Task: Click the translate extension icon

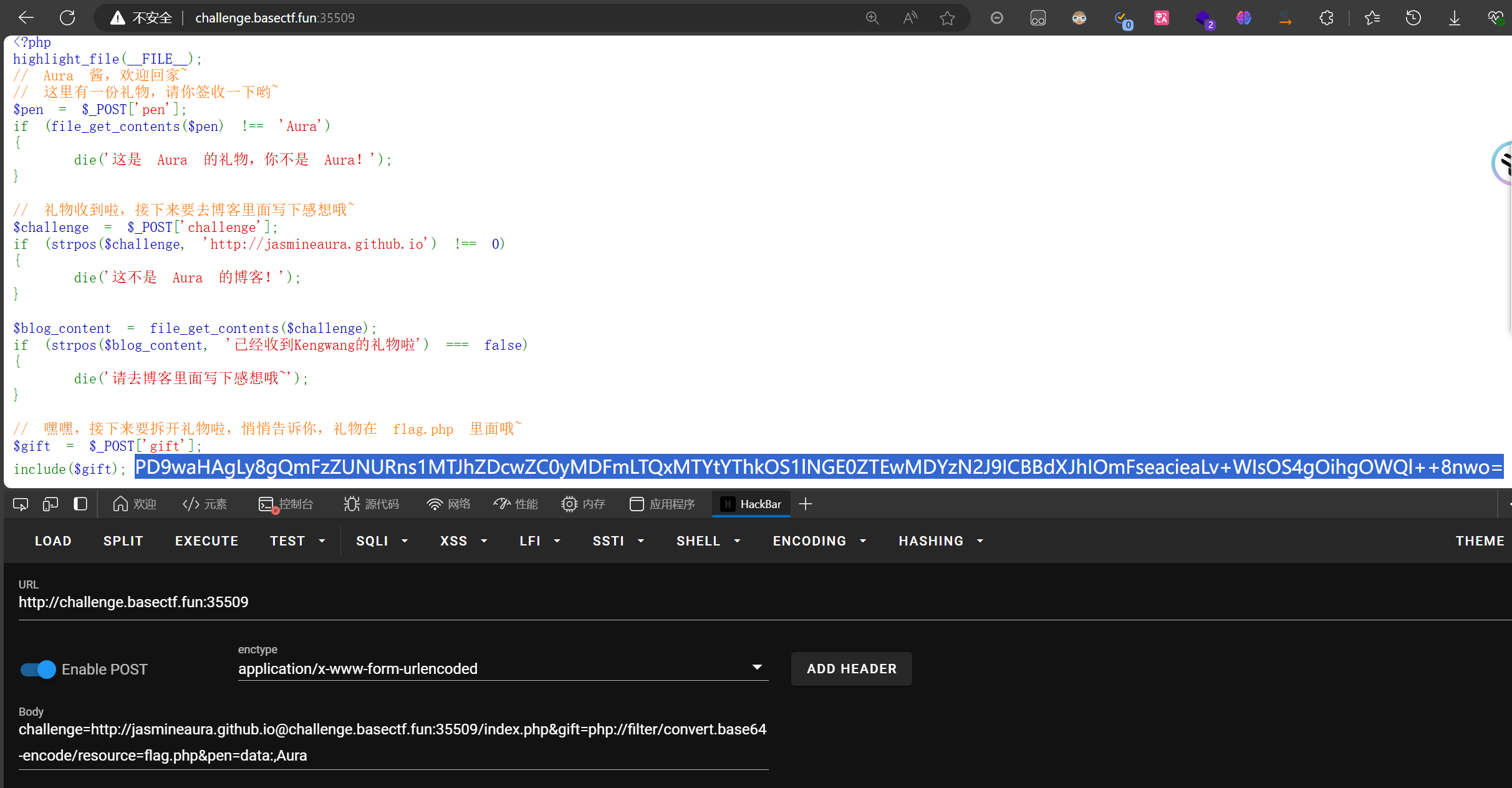Action: 1162,18
